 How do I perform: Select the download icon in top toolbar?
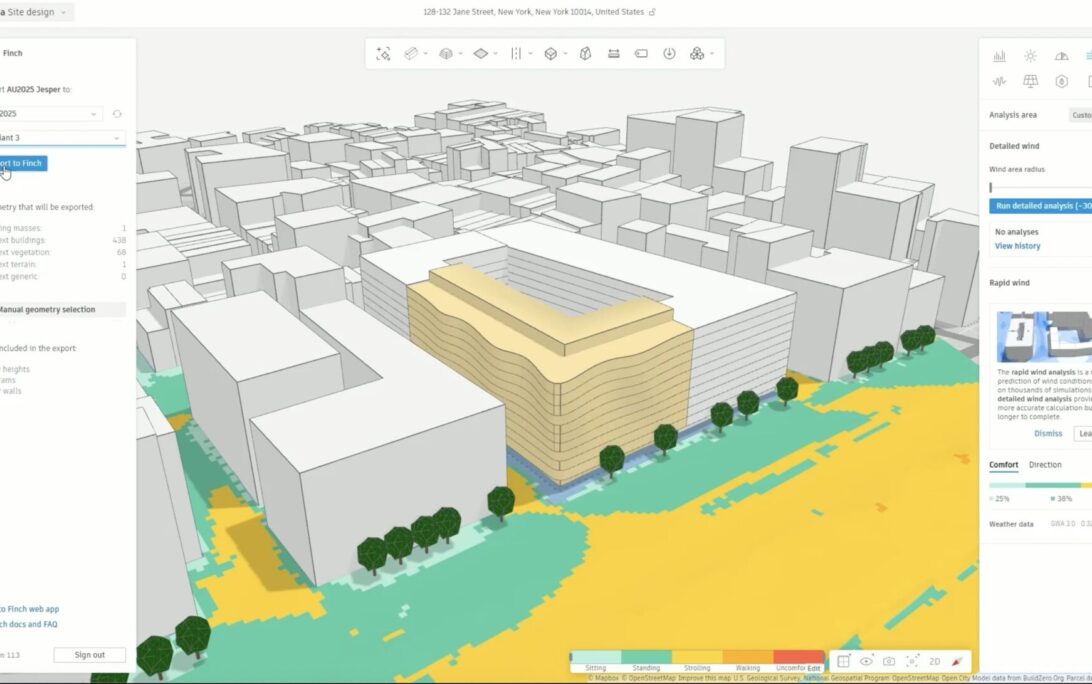(x=669, y=54)
